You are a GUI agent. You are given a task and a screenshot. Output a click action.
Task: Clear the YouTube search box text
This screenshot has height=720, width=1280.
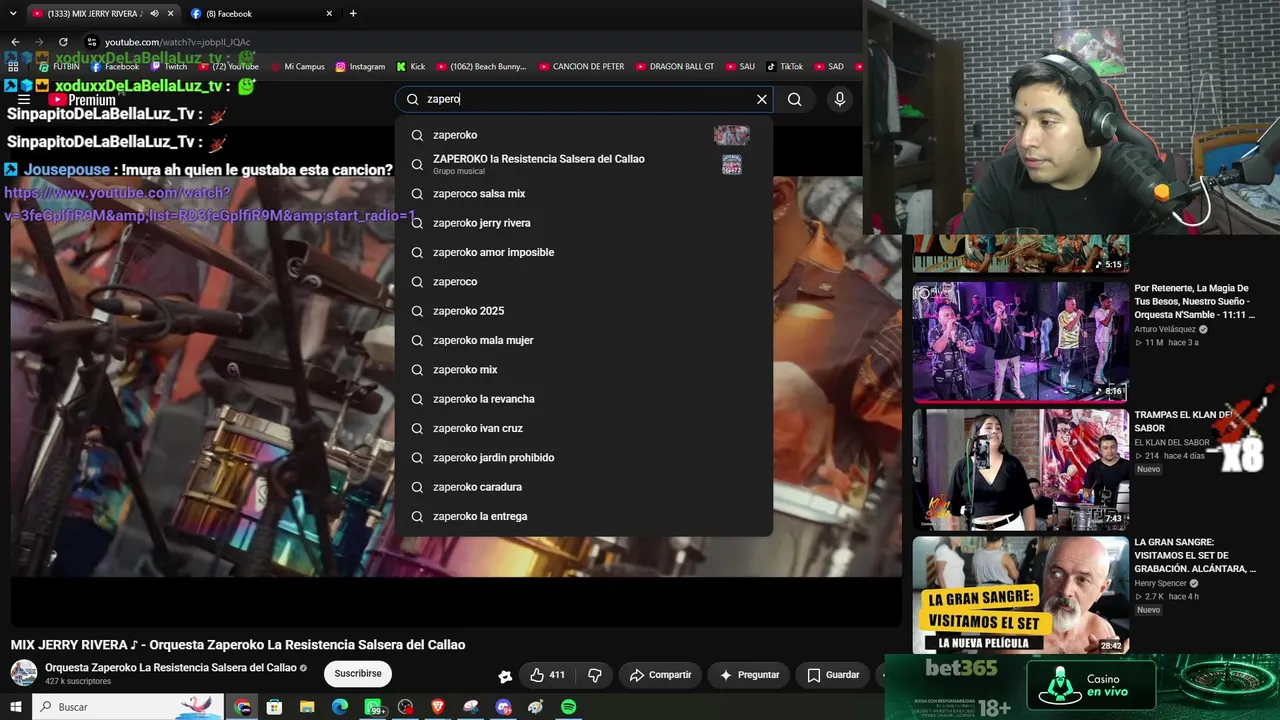(762, 99)
